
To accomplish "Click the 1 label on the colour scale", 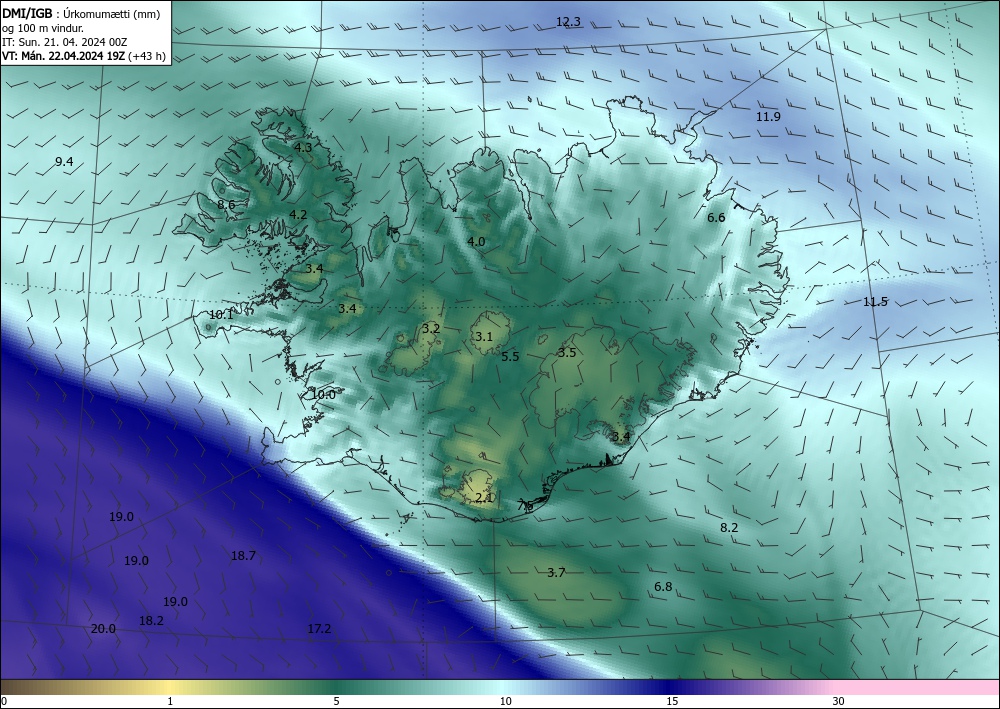I will 170,701.
